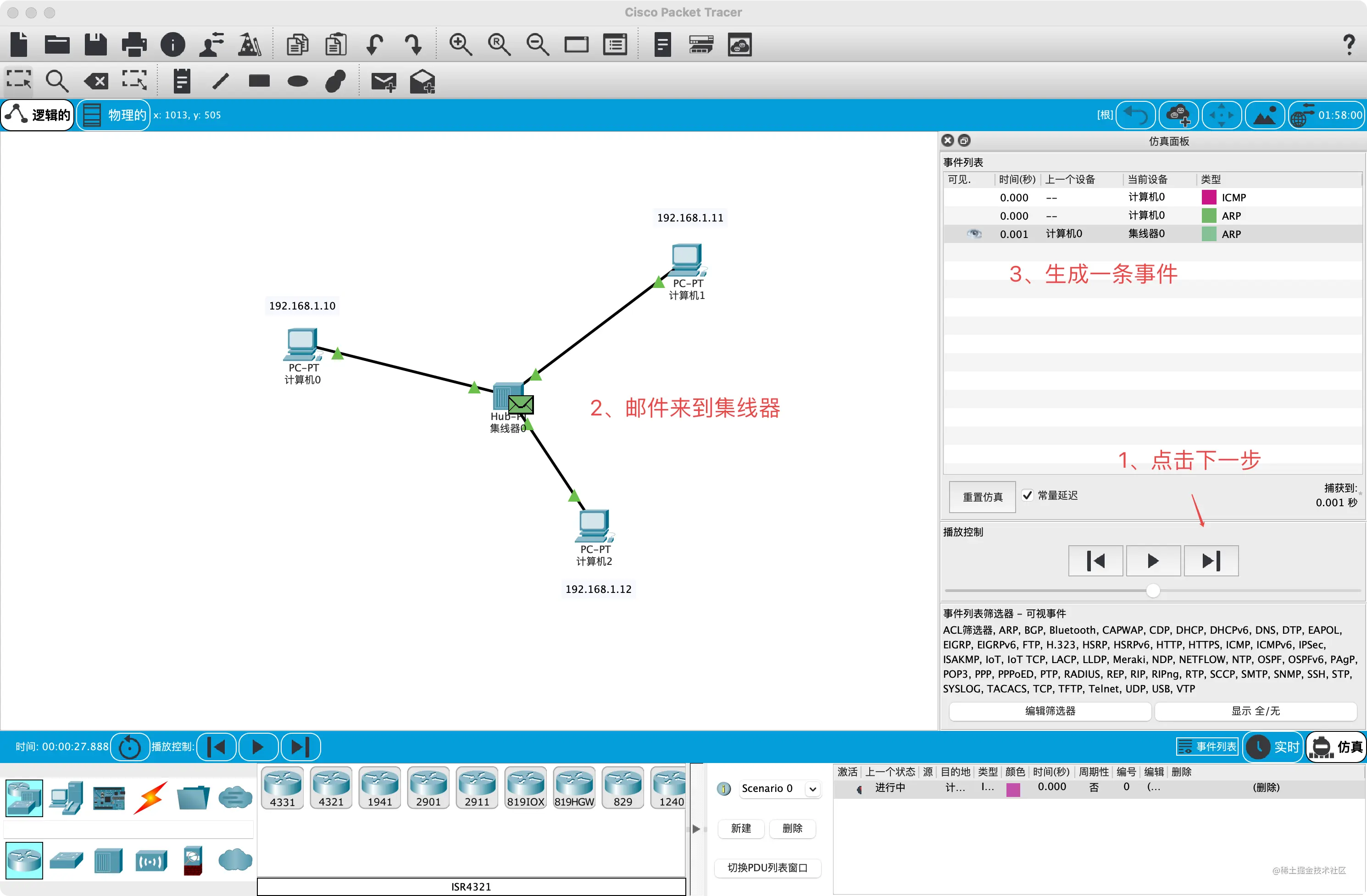Set the tiled background image icon
This screenshot has width=1367, height=896.
[x=1265, y=115]
